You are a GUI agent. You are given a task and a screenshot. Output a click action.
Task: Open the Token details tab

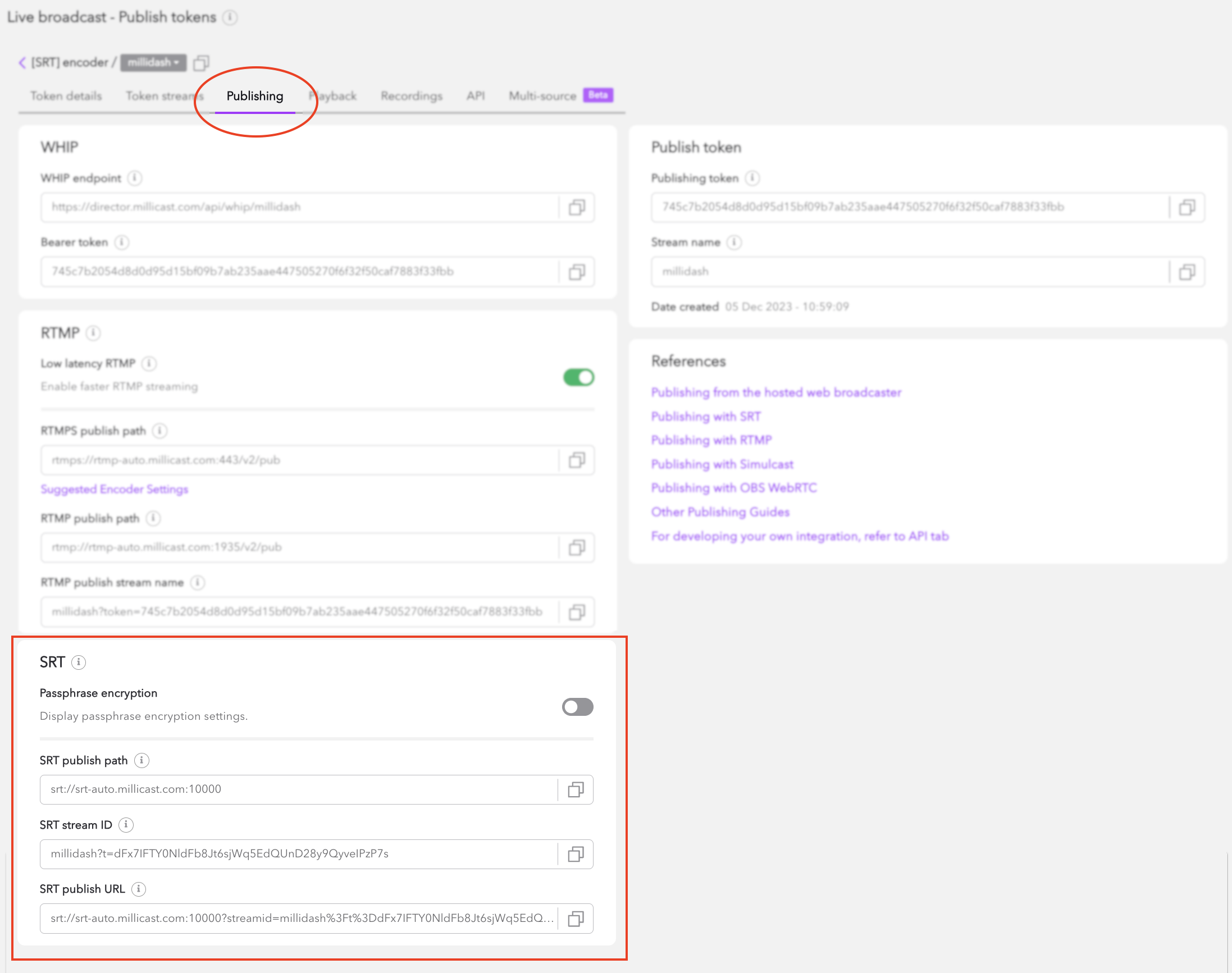(x=66, y=95)
